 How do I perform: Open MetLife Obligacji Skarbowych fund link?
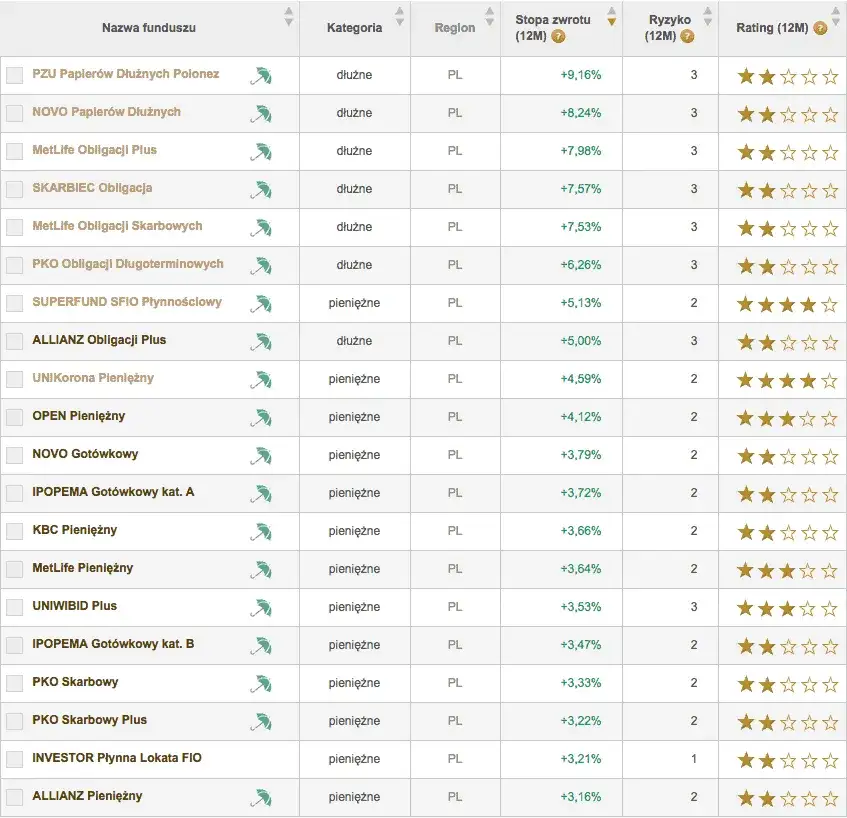(x=117, y=226)
